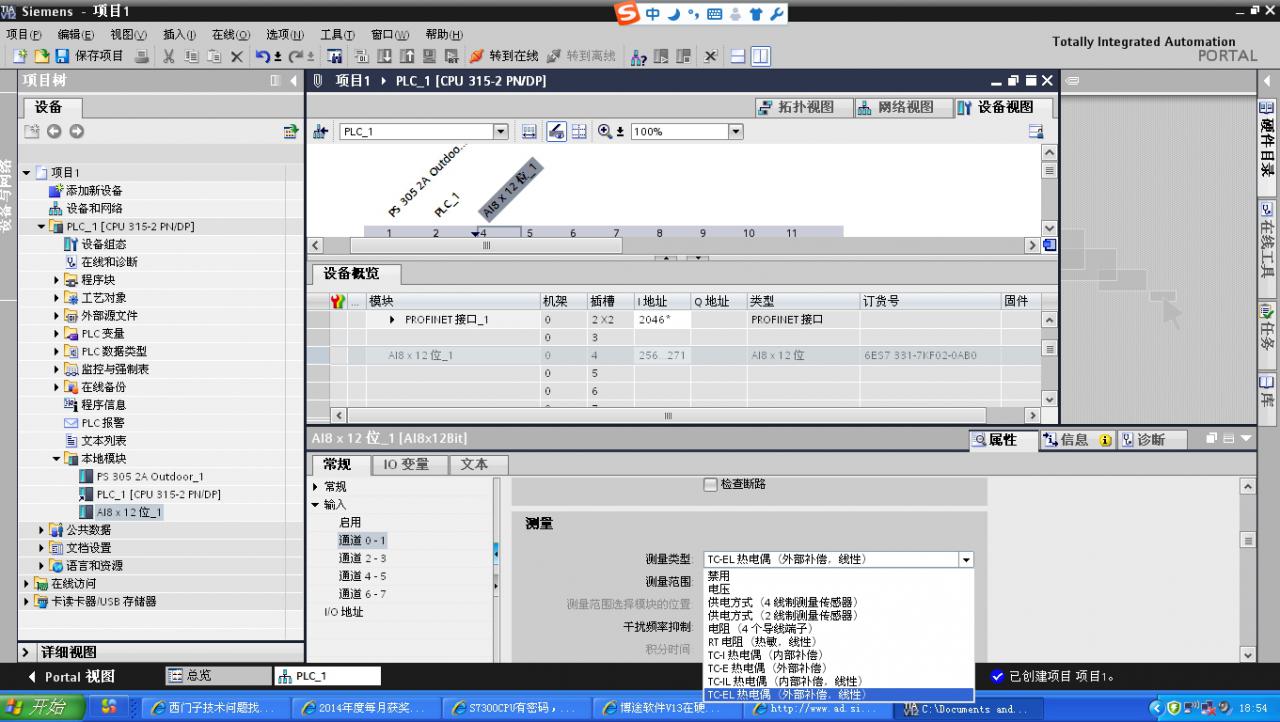Open the 信息 inspector tab

pyautogui.click(x=1078, y=440)
